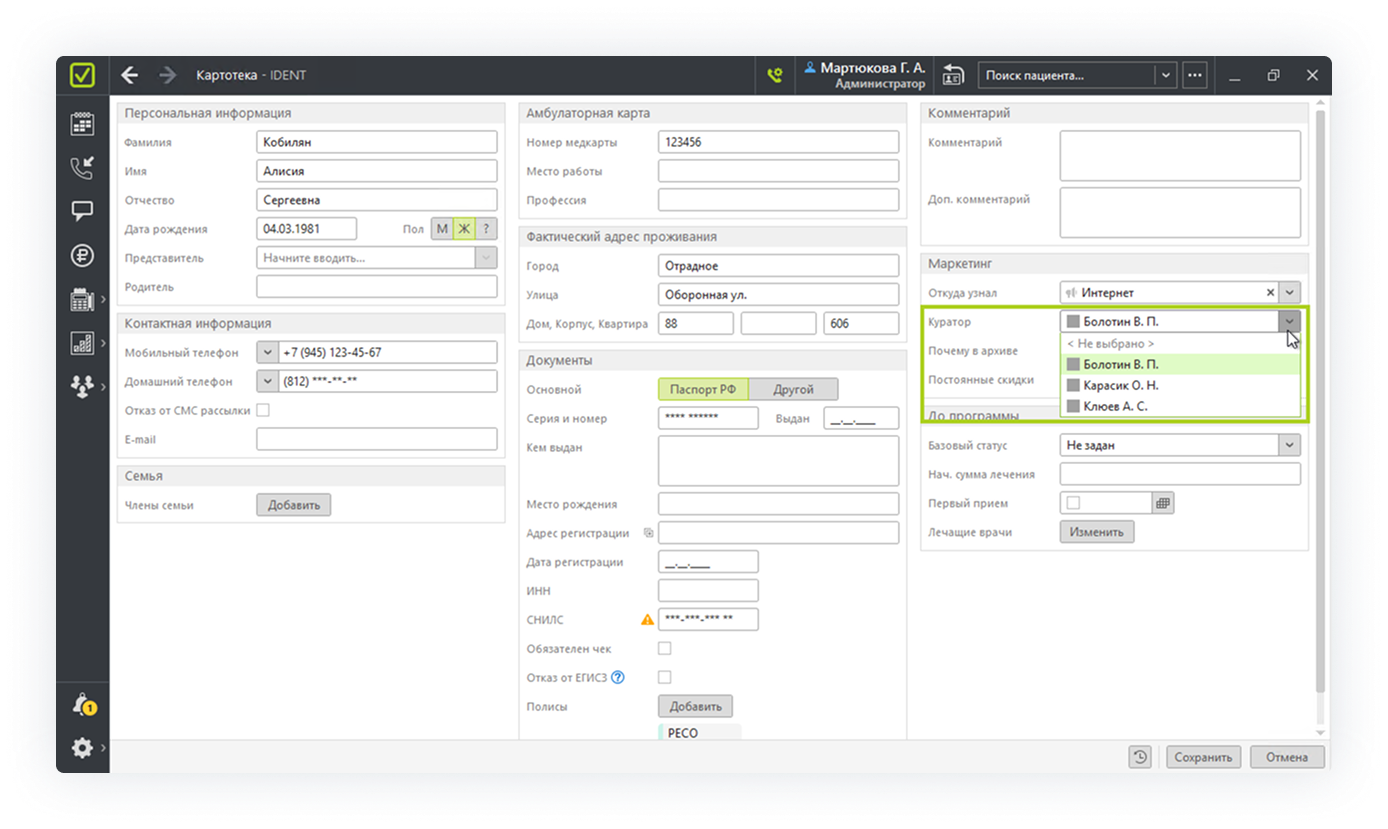Select < Не выбрано > in curator list
1388x829 pixels.
coord(1180,344)
